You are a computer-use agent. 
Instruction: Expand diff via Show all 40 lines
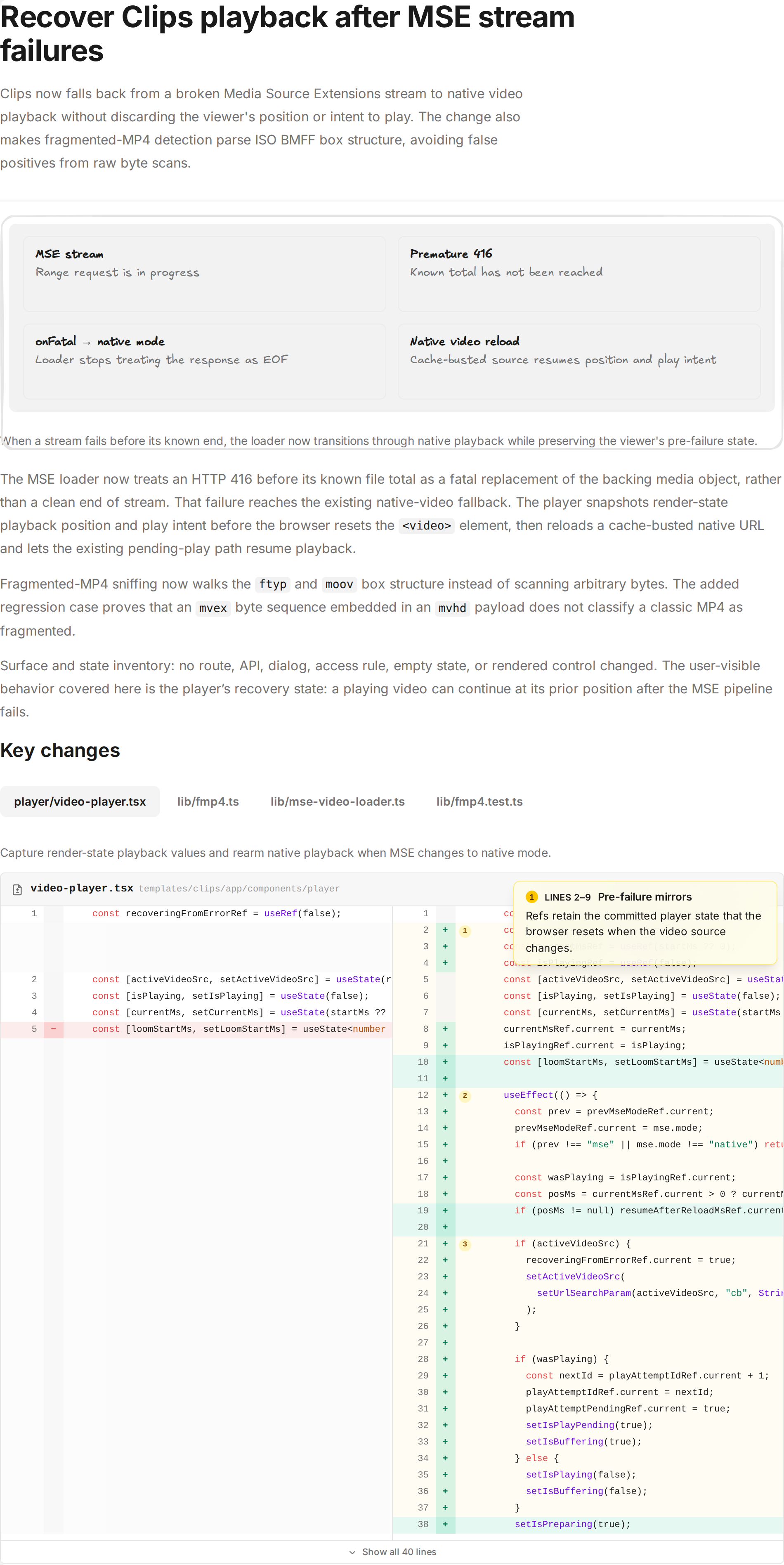pyautogui.click(x=392, y=1552)
